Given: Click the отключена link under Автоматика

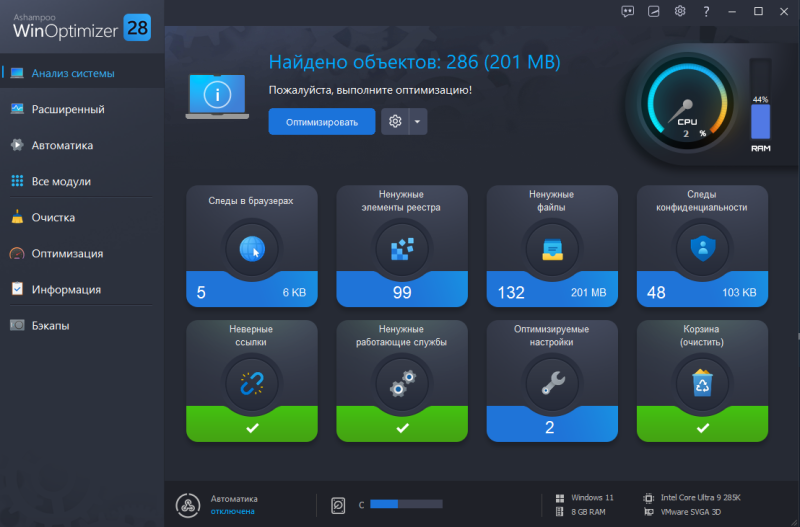Looking at the screenshot, I should click(x=233, y=511).
